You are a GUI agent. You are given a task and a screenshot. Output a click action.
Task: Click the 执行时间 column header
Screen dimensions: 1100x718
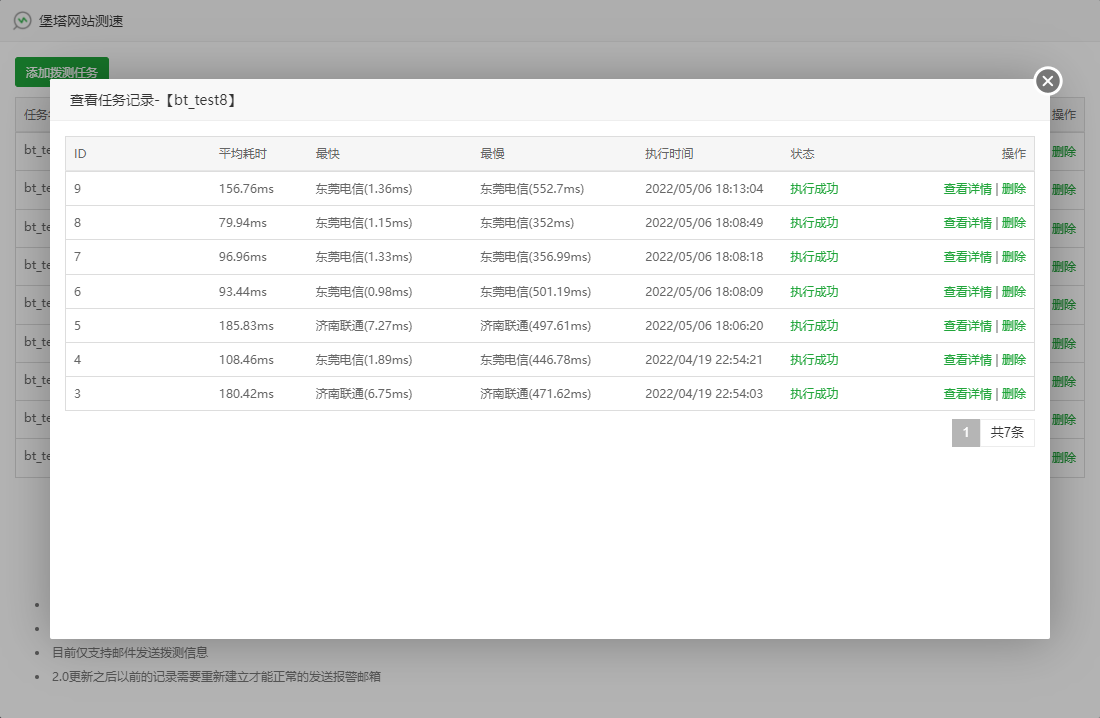pos(669,154)
